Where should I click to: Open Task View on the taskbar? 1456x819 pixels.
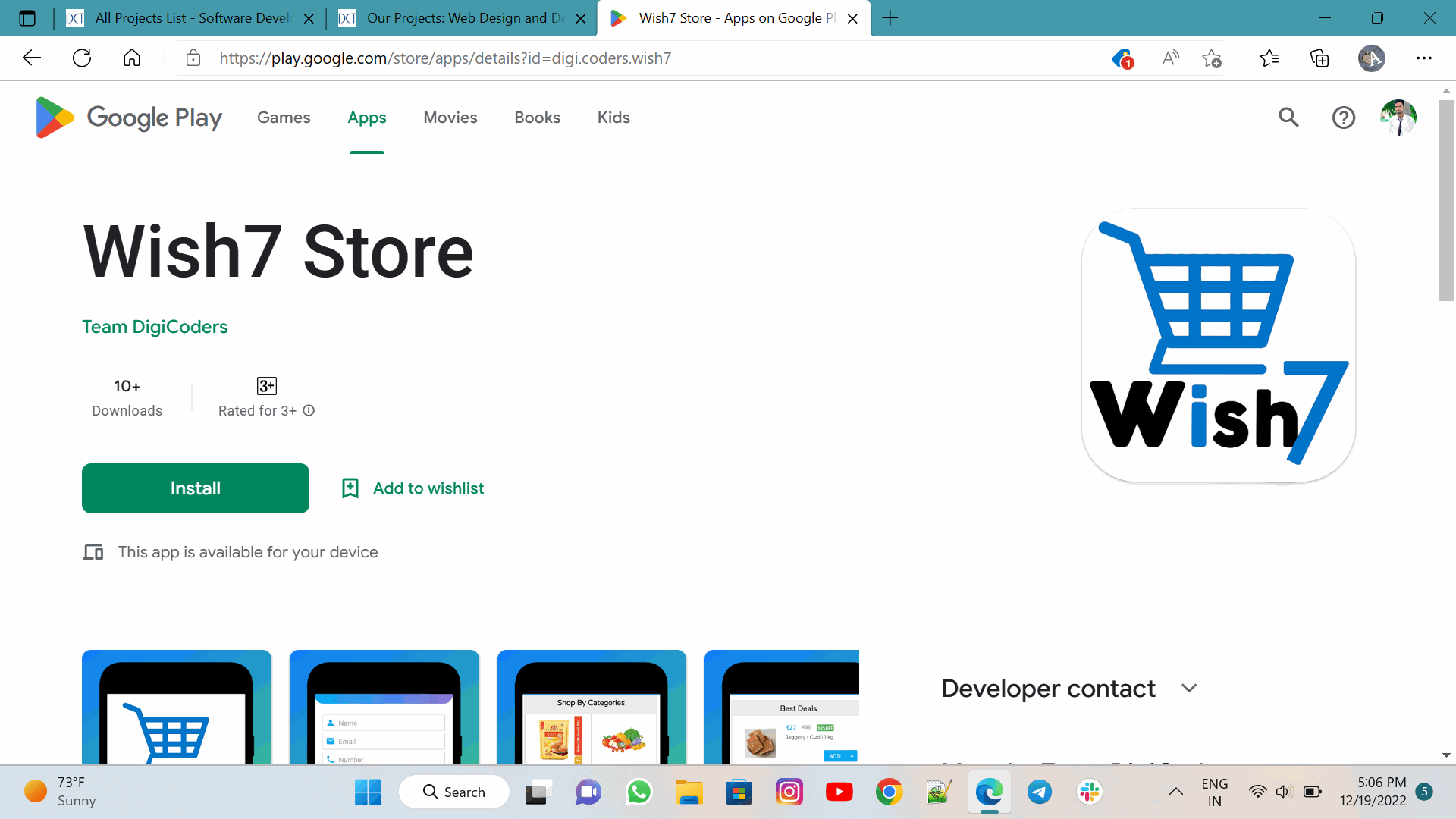click(537, 792)
